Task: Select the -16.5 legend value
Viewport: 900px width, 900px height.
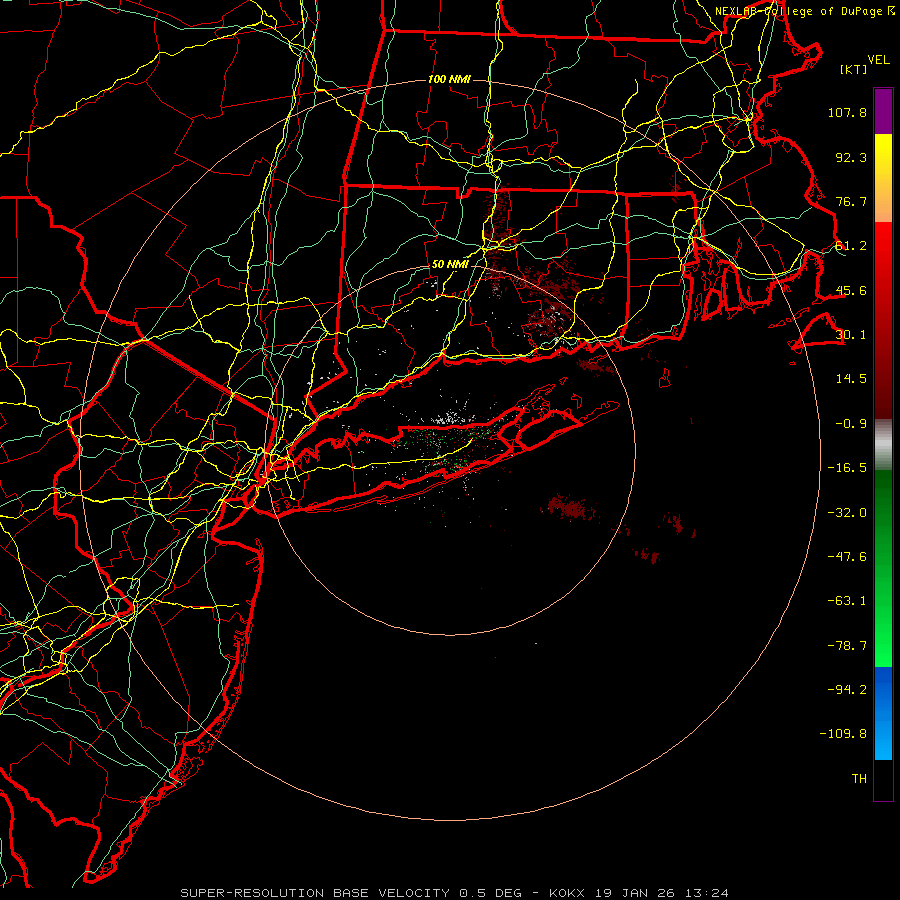Action: click(847, 468)
